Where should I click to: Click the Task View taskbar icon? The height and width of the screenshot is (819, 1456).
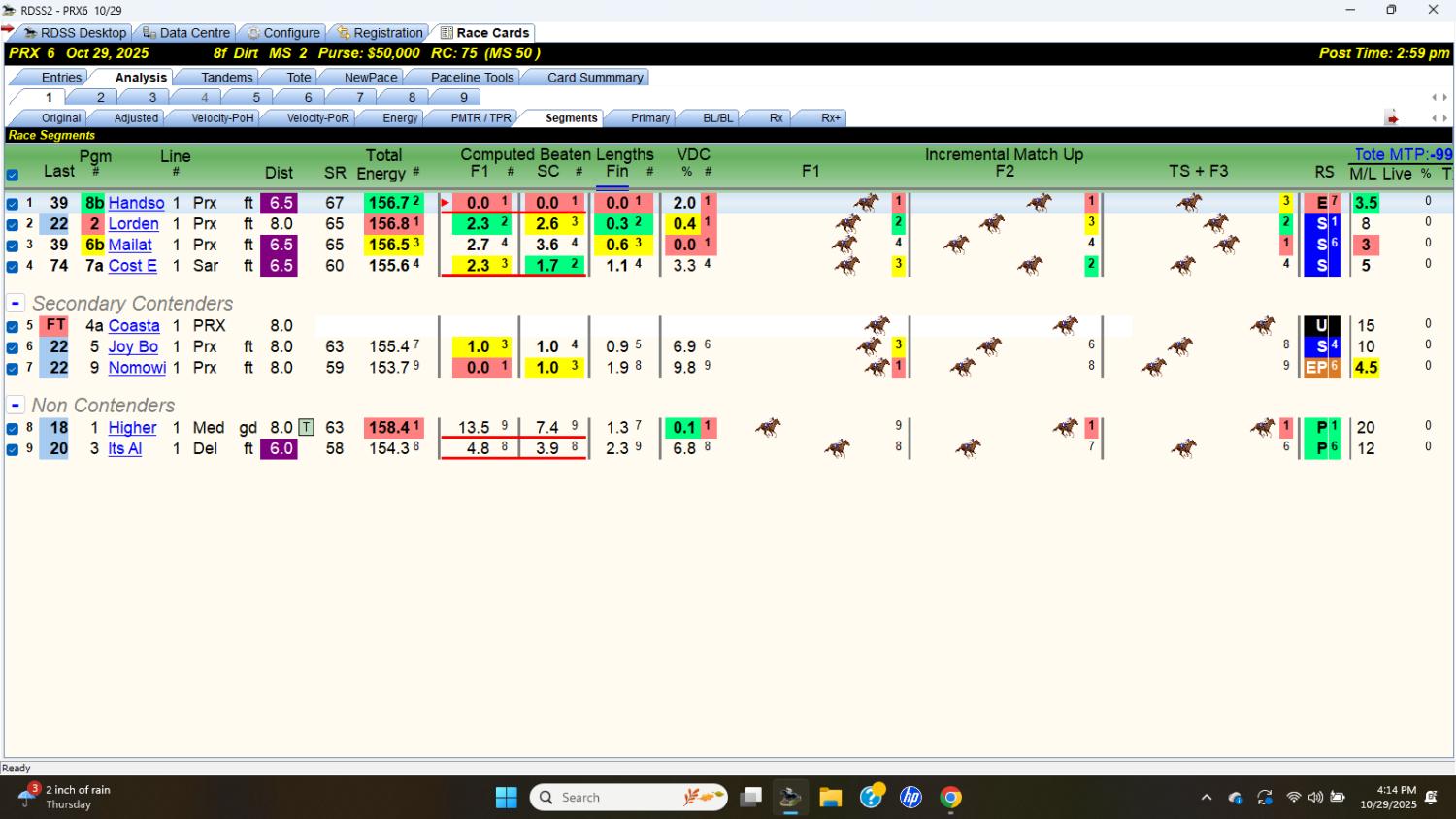(x=750, y=798)
